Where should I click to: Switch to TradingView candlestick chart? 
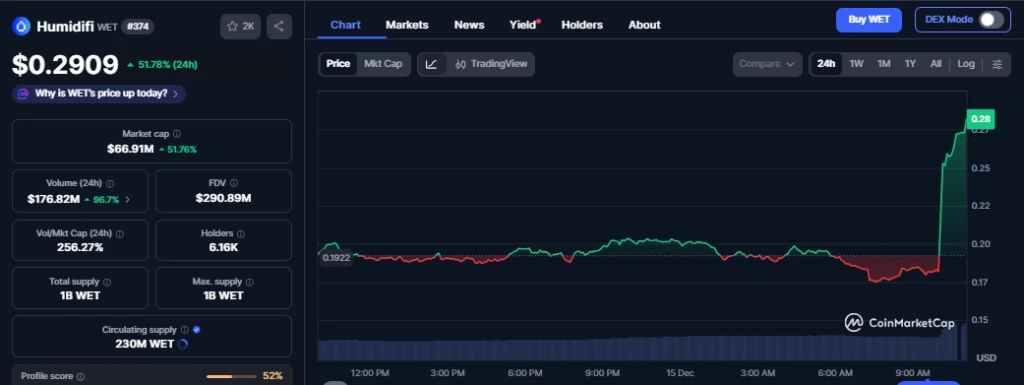pos(490,64)
